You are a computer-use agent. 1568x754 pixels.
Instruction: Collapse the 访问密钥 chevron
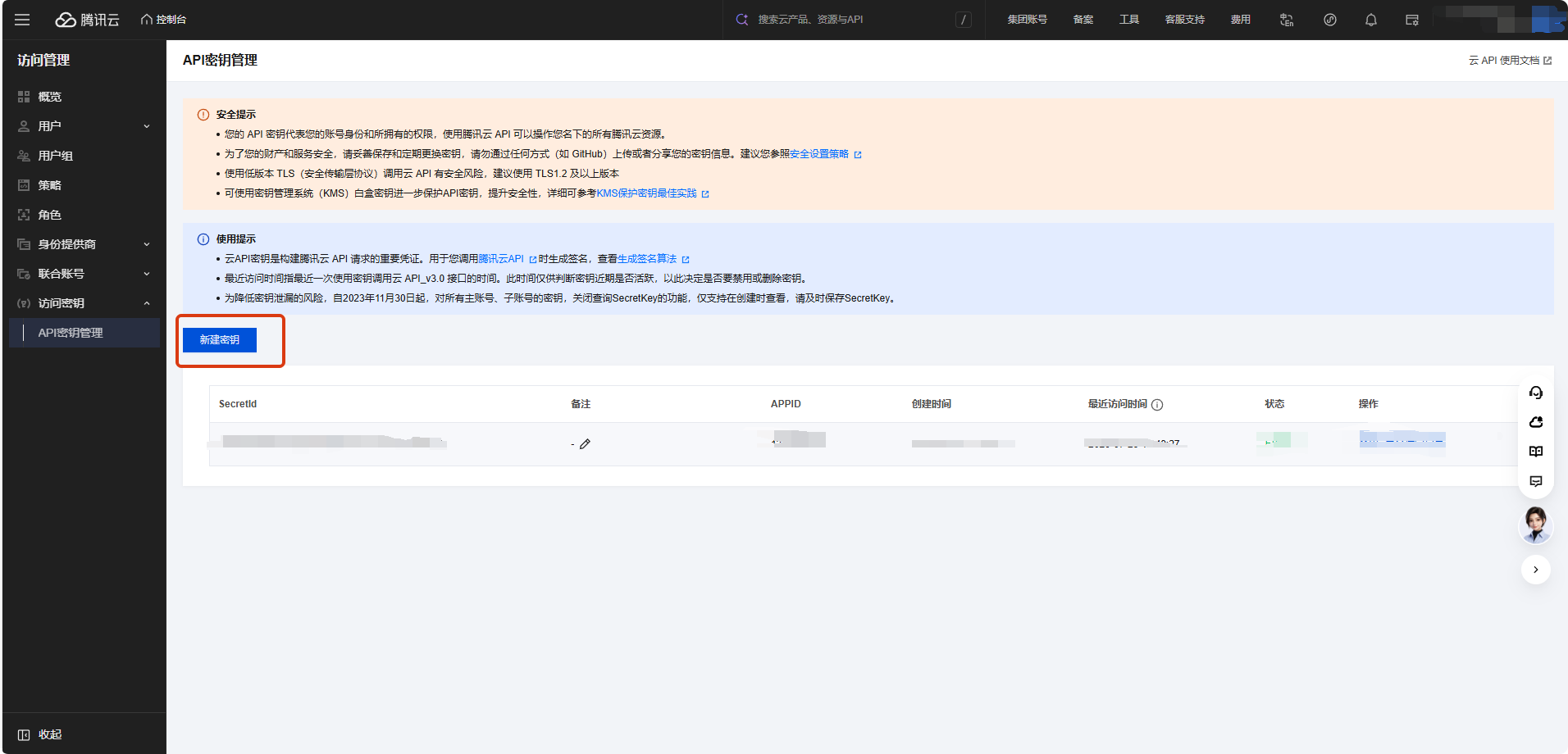click(x=147, y=303)
